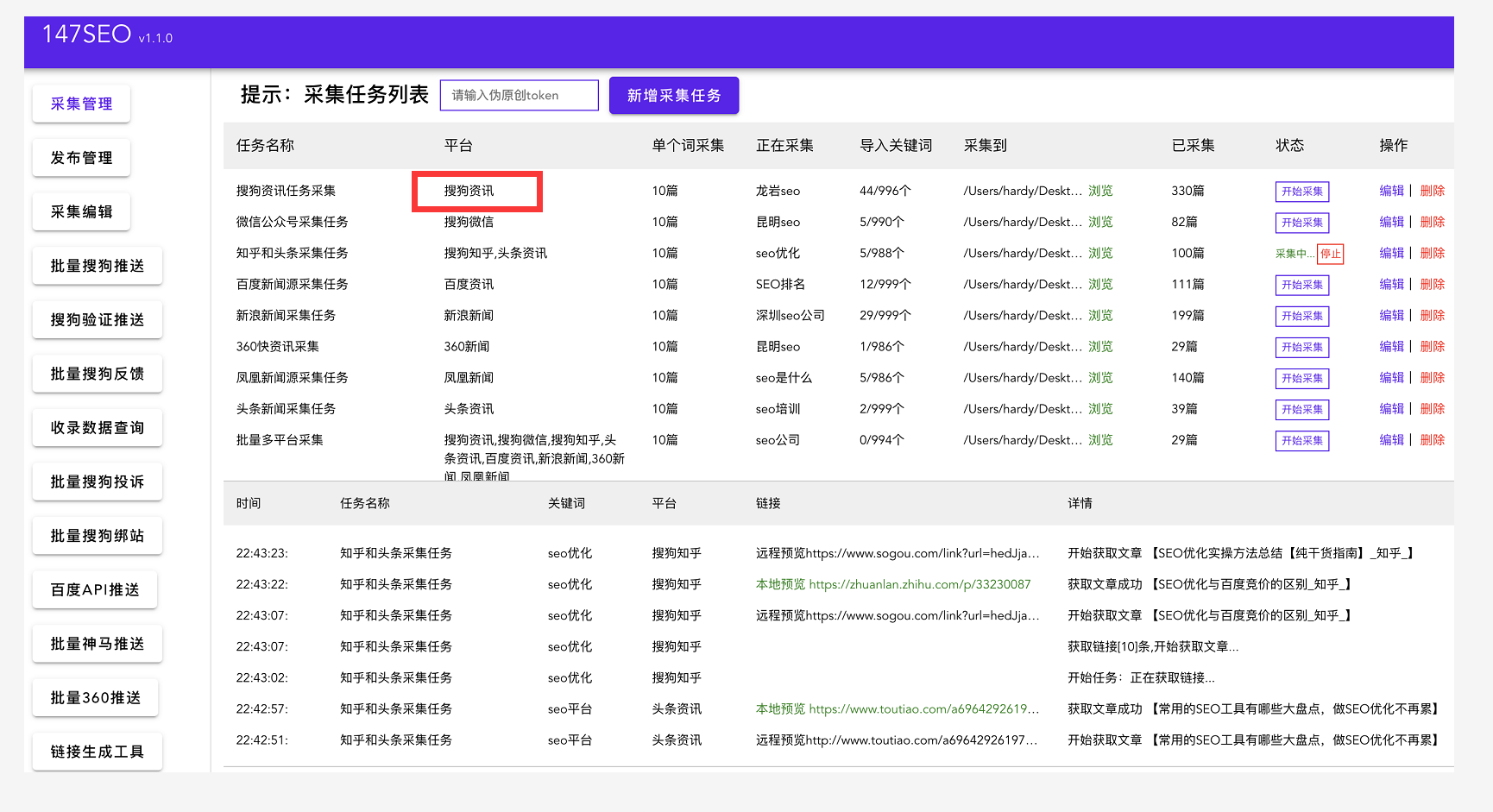Start collection for 360快资讯采集
Viewport: 1493px width, 812px height.
(x=1302, y=347)
